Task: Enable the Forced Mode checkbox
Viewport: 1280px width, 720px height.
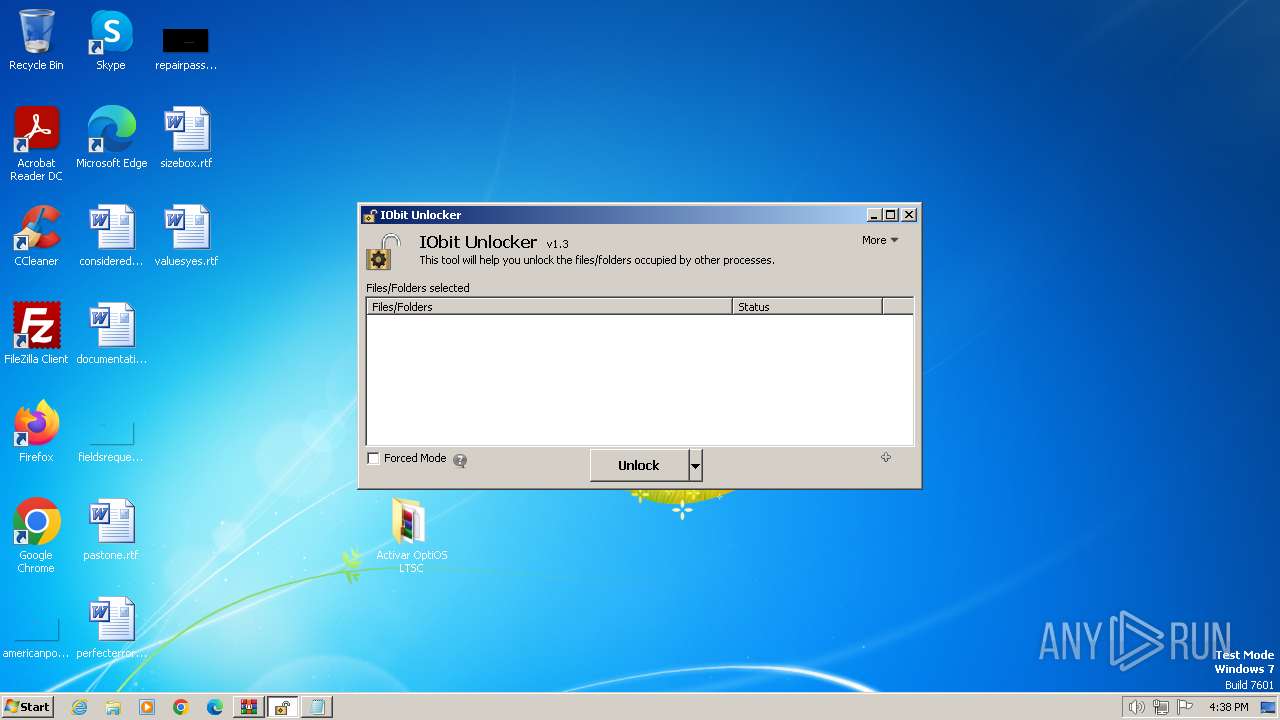Action: coord(374,459)
